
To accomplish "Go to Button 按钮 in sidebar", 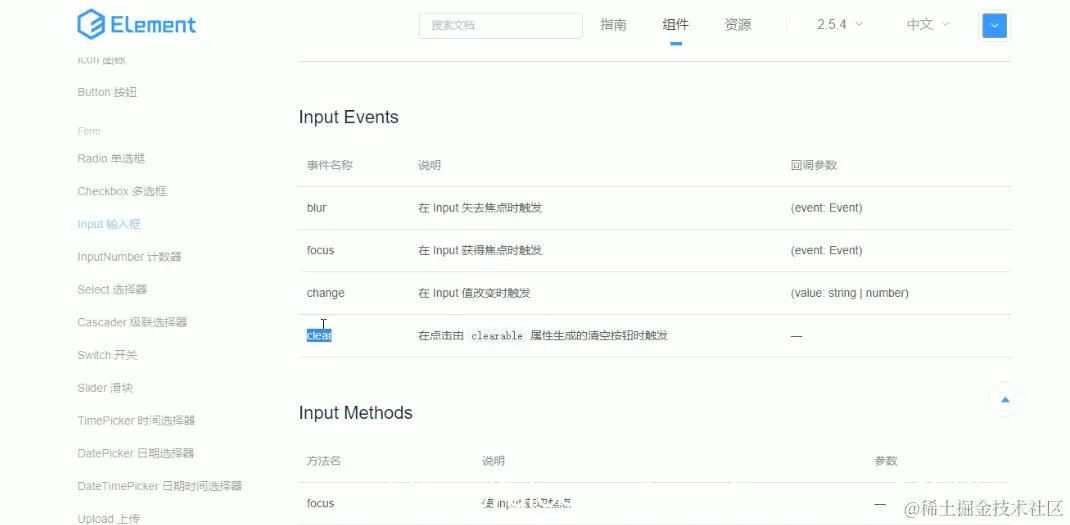I will [107, 92].
